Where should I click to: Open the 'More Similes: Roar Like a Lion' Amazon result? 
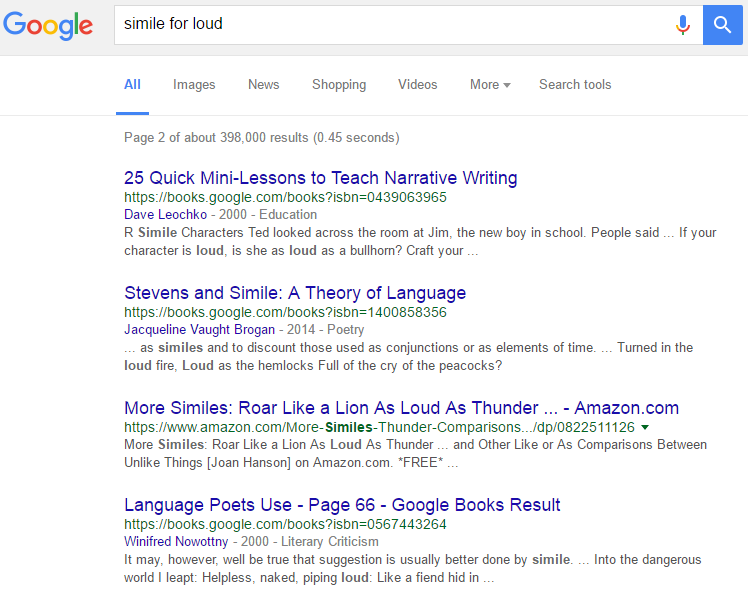401,408
